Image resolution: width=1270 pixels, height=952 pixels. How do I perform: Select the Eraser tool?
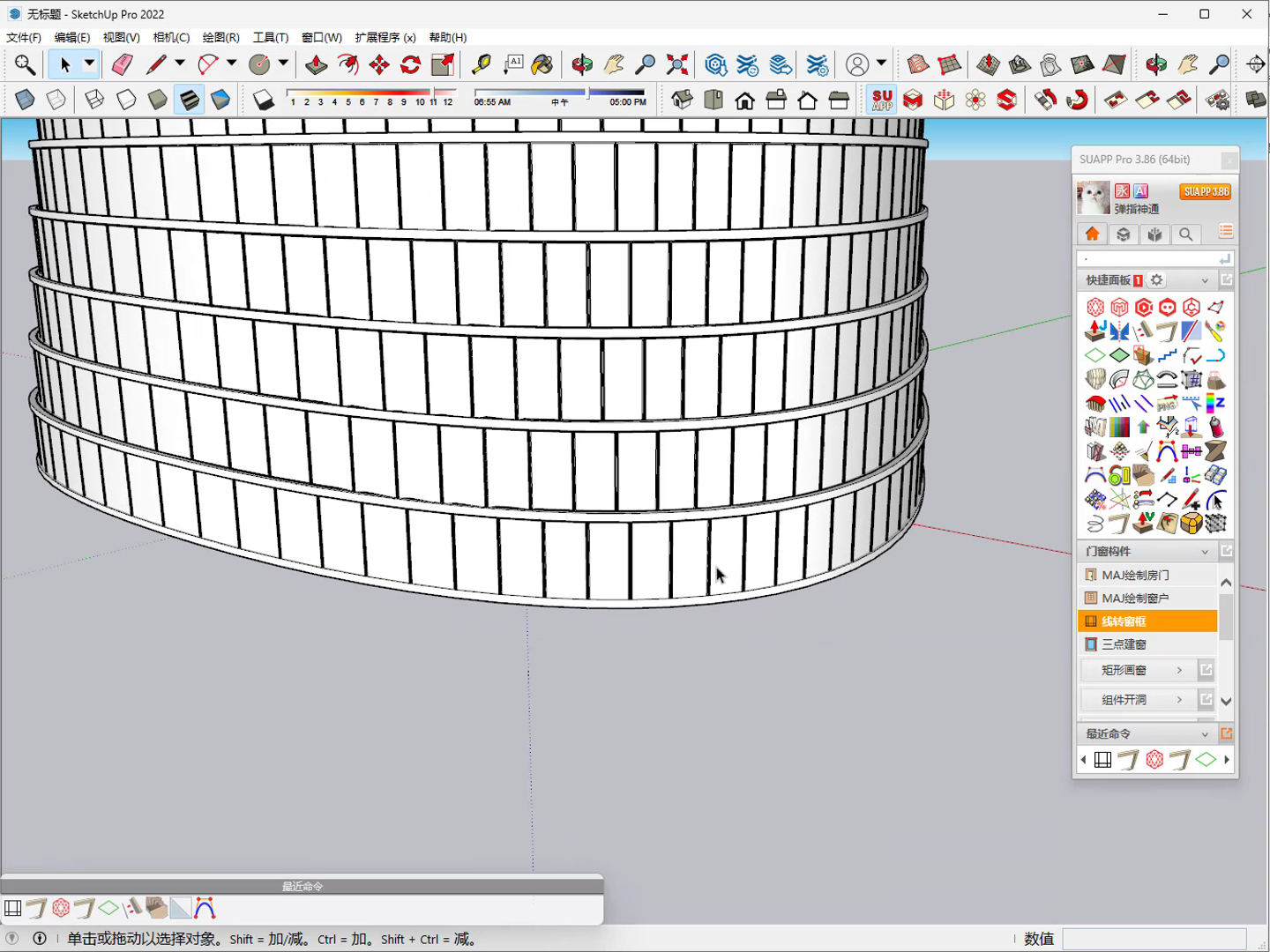pyautogui.click(x=122, y=64)
